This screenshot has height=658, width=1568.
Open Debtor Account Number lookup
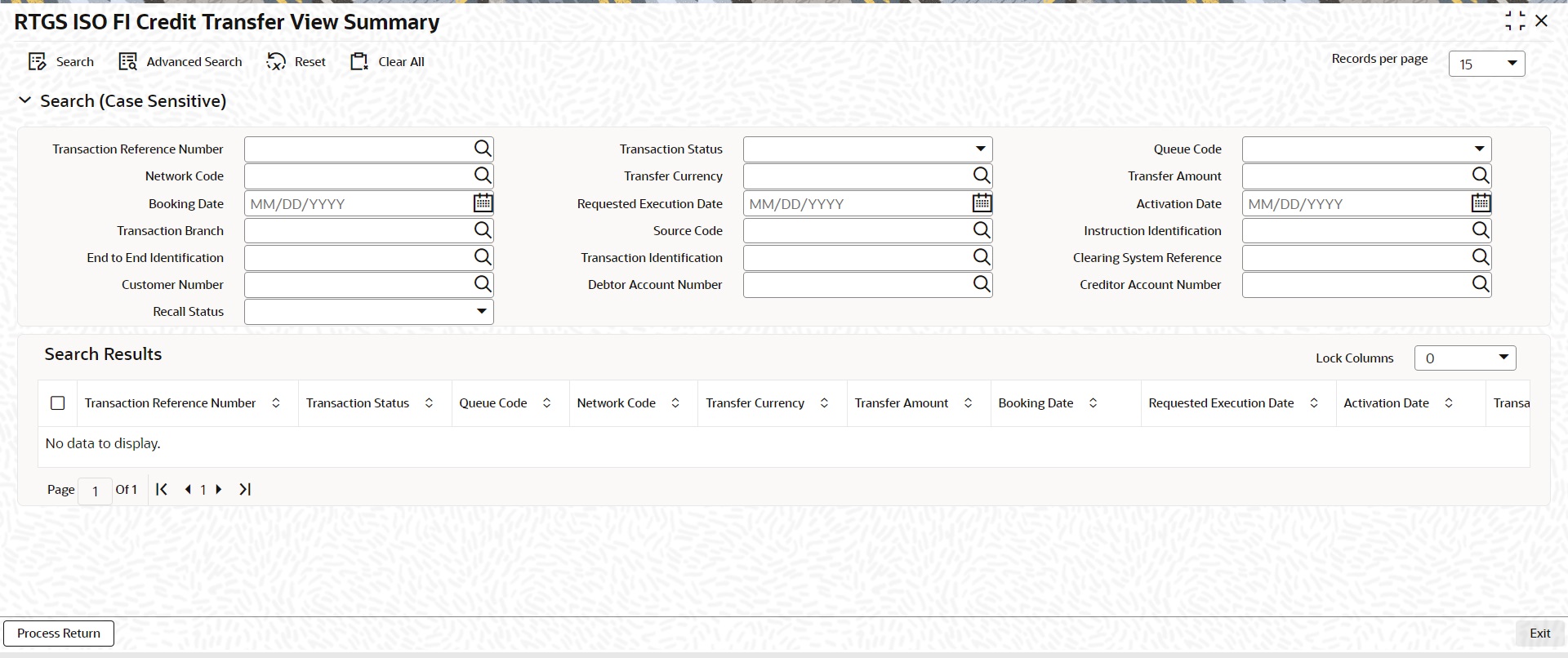[982, 284]
